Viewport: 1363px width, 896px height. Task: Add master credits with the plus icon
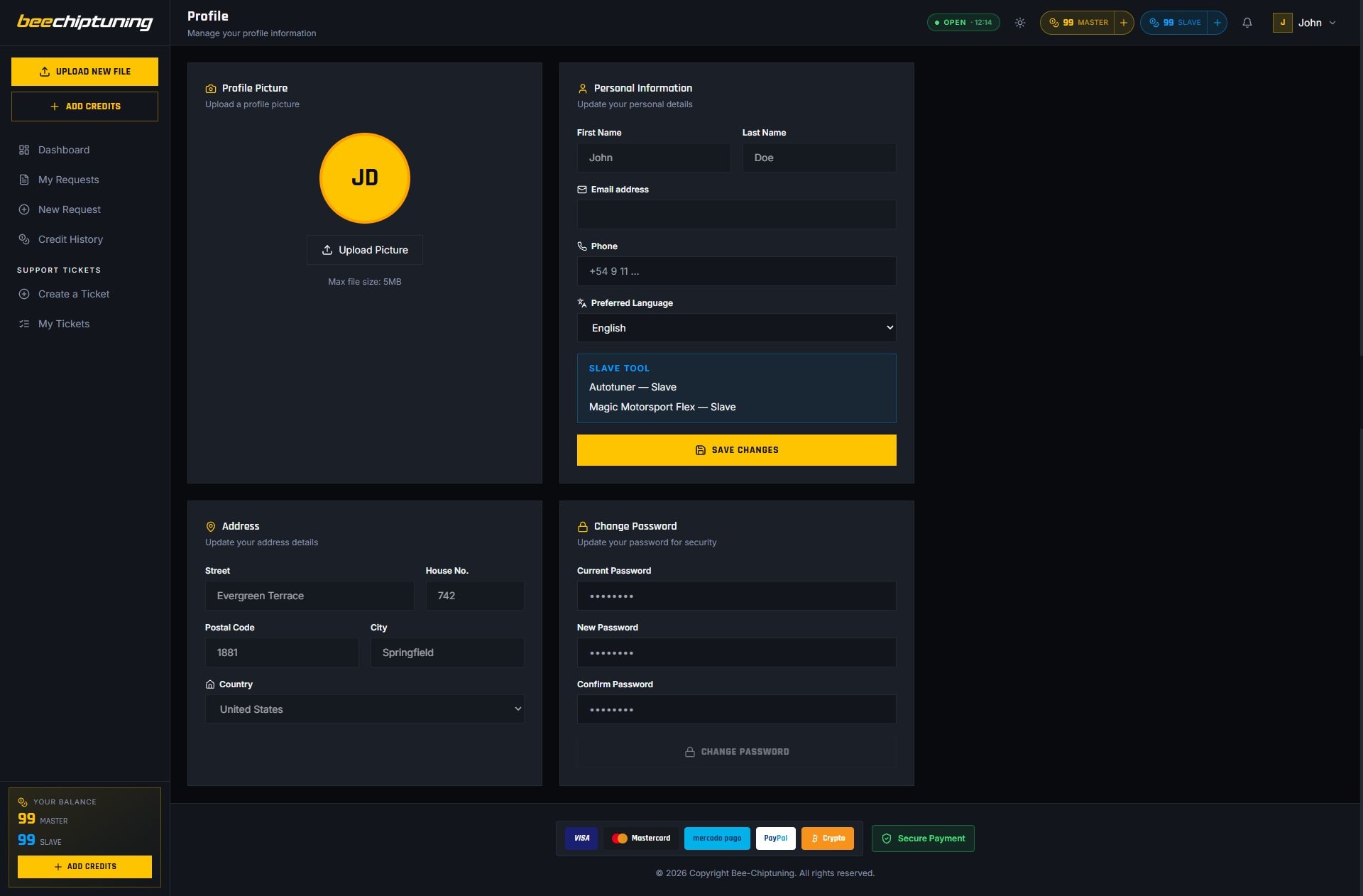(1124, 23)
